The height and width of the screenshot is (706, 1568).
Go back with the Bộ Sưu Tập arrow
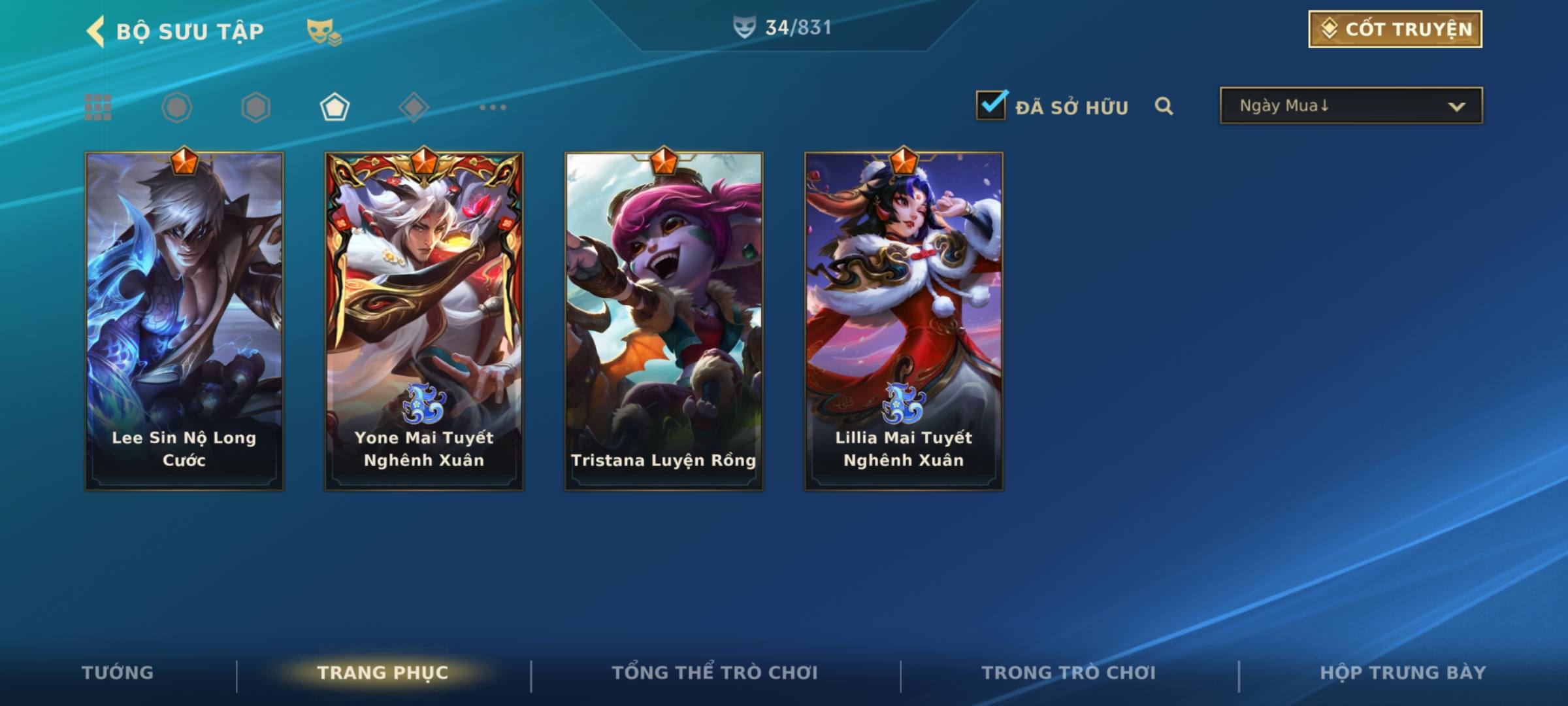tap(95, 31)
